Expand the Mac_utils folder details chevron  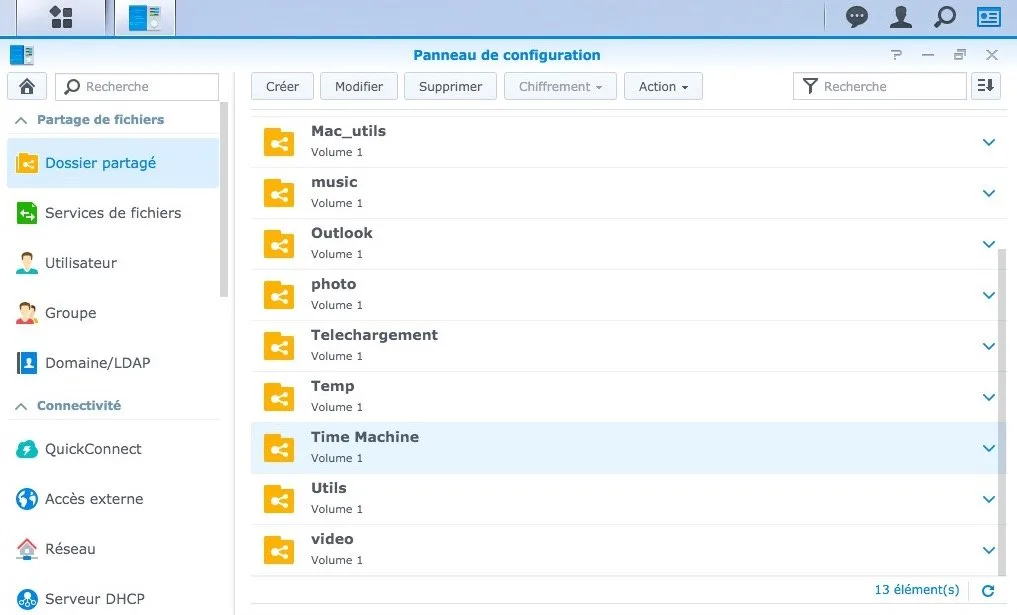988,142
